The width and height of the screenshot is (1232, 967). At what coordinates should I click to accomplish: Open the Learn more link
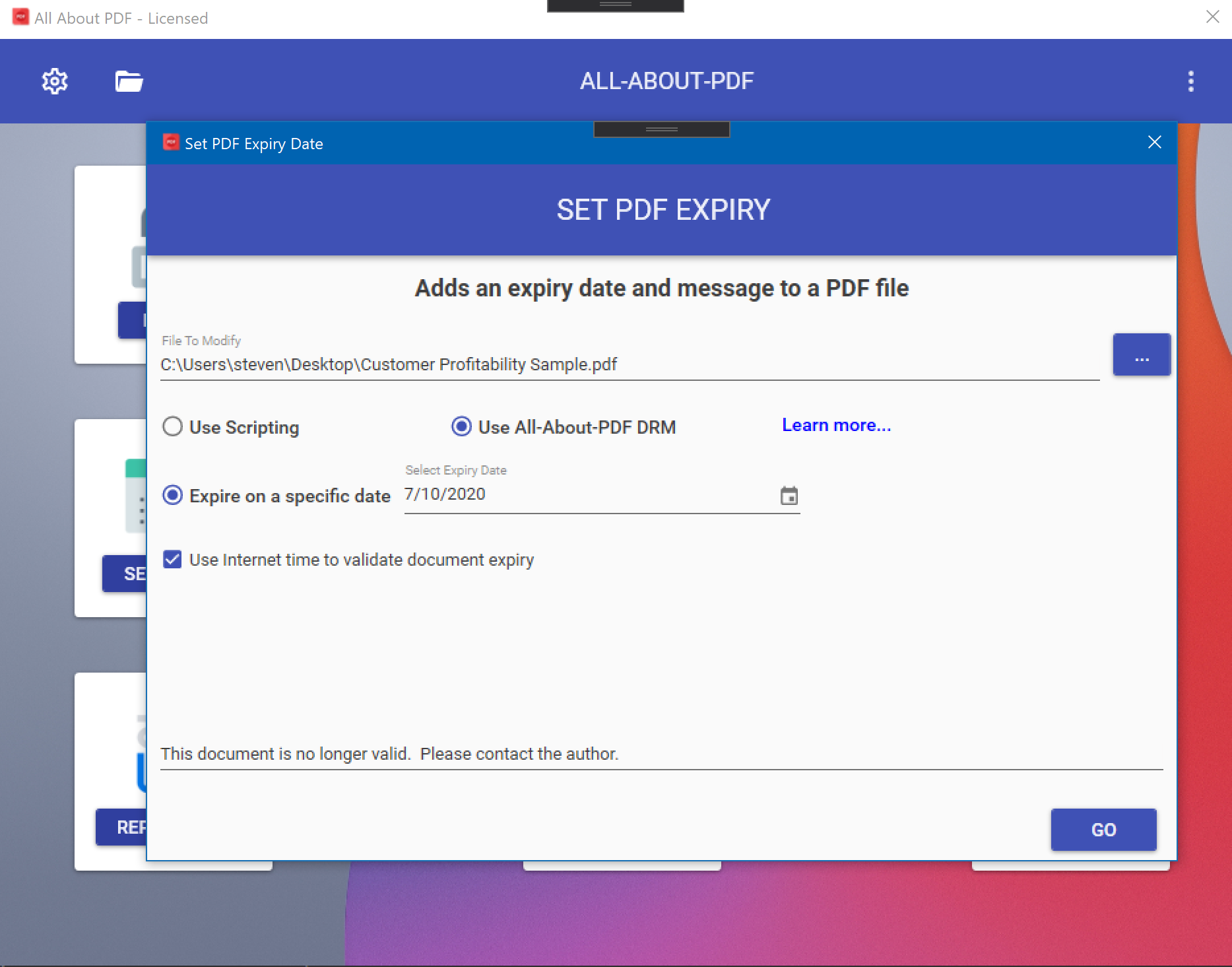tap(836, 425)
